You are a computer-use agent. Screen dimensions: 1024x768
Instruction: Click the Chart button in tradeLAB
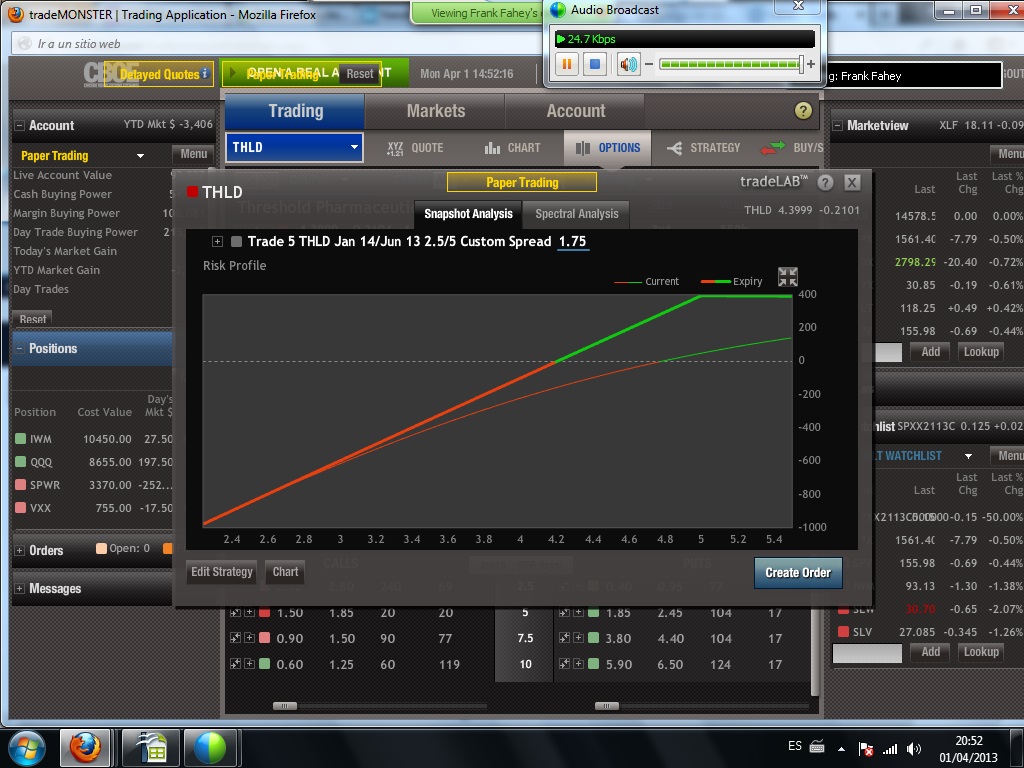(x=285, y=572)
